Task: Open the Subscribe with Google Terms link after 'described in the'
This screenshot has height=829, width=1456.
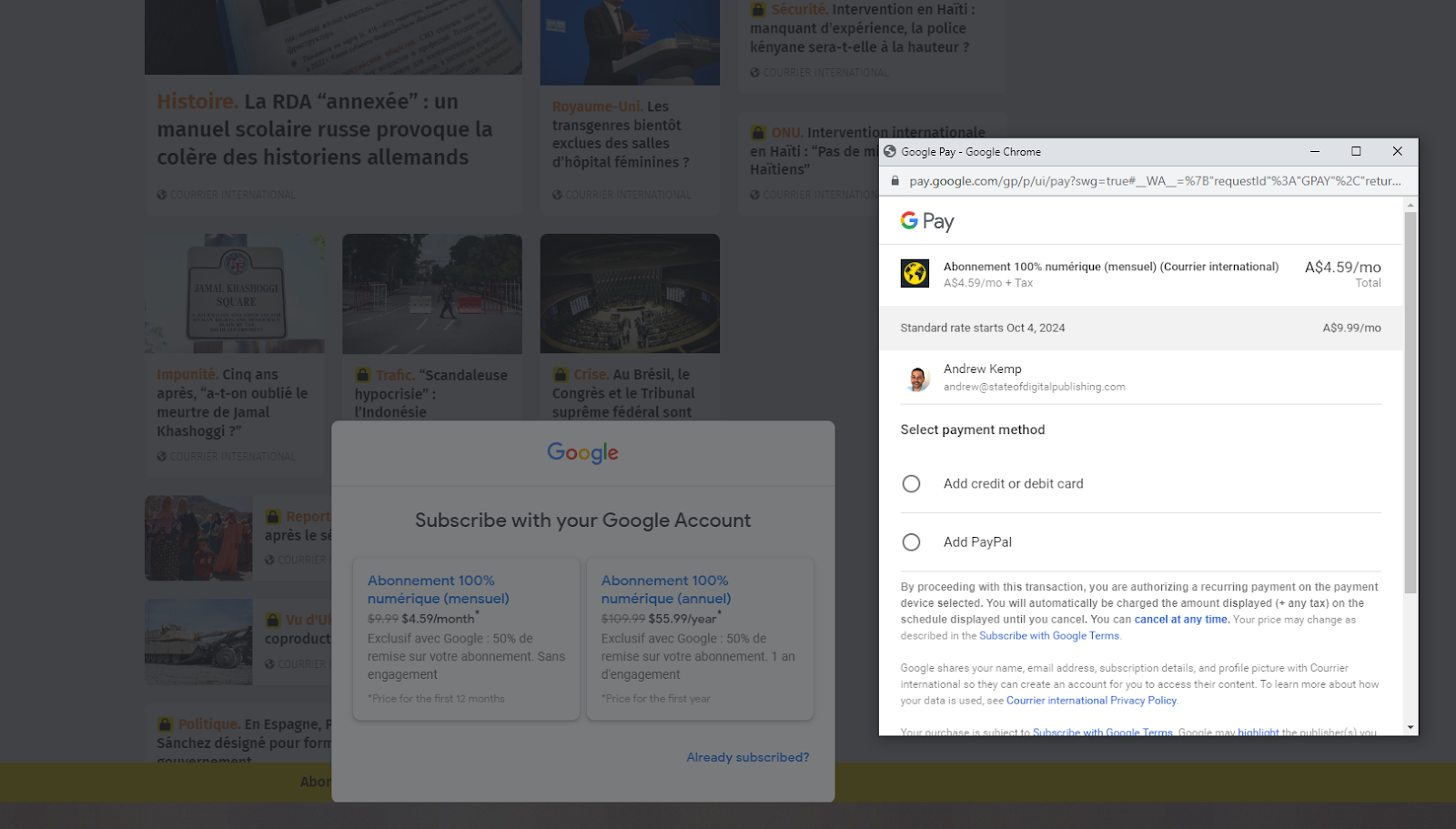Action: pyautogui.click(x=1049, y=636)
